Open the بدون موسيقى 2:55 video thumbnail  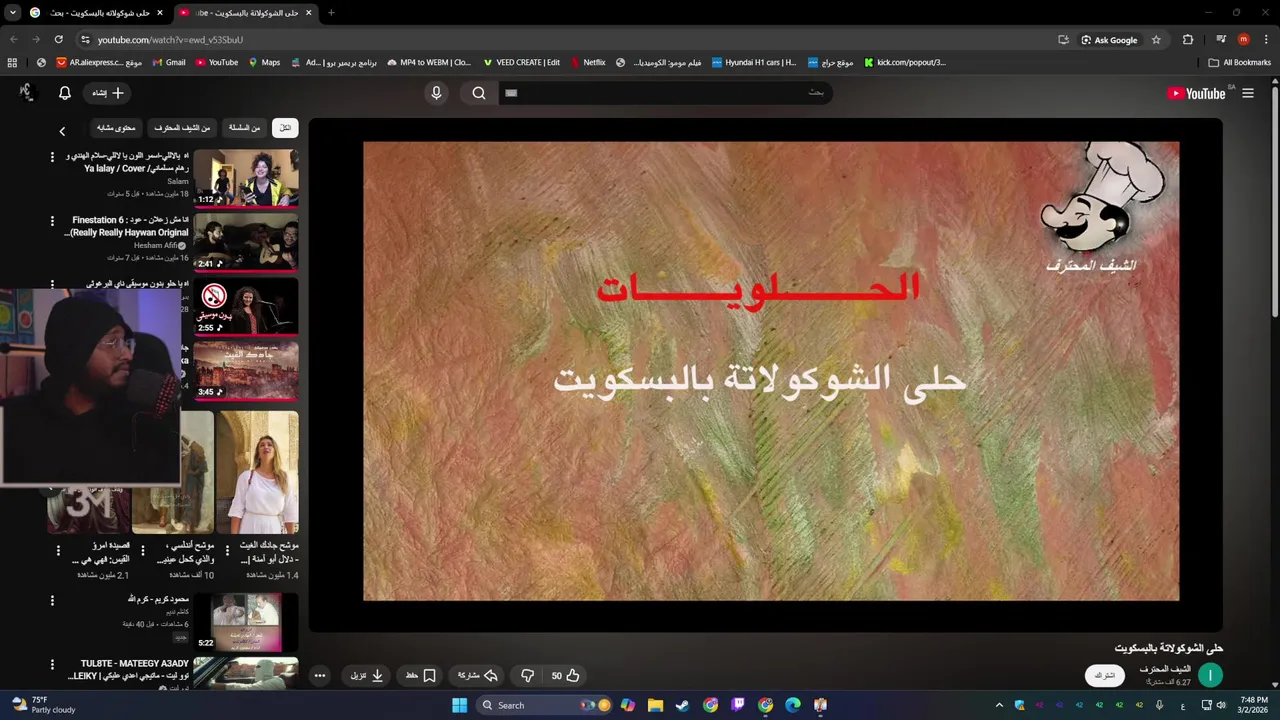coord(245,306)
